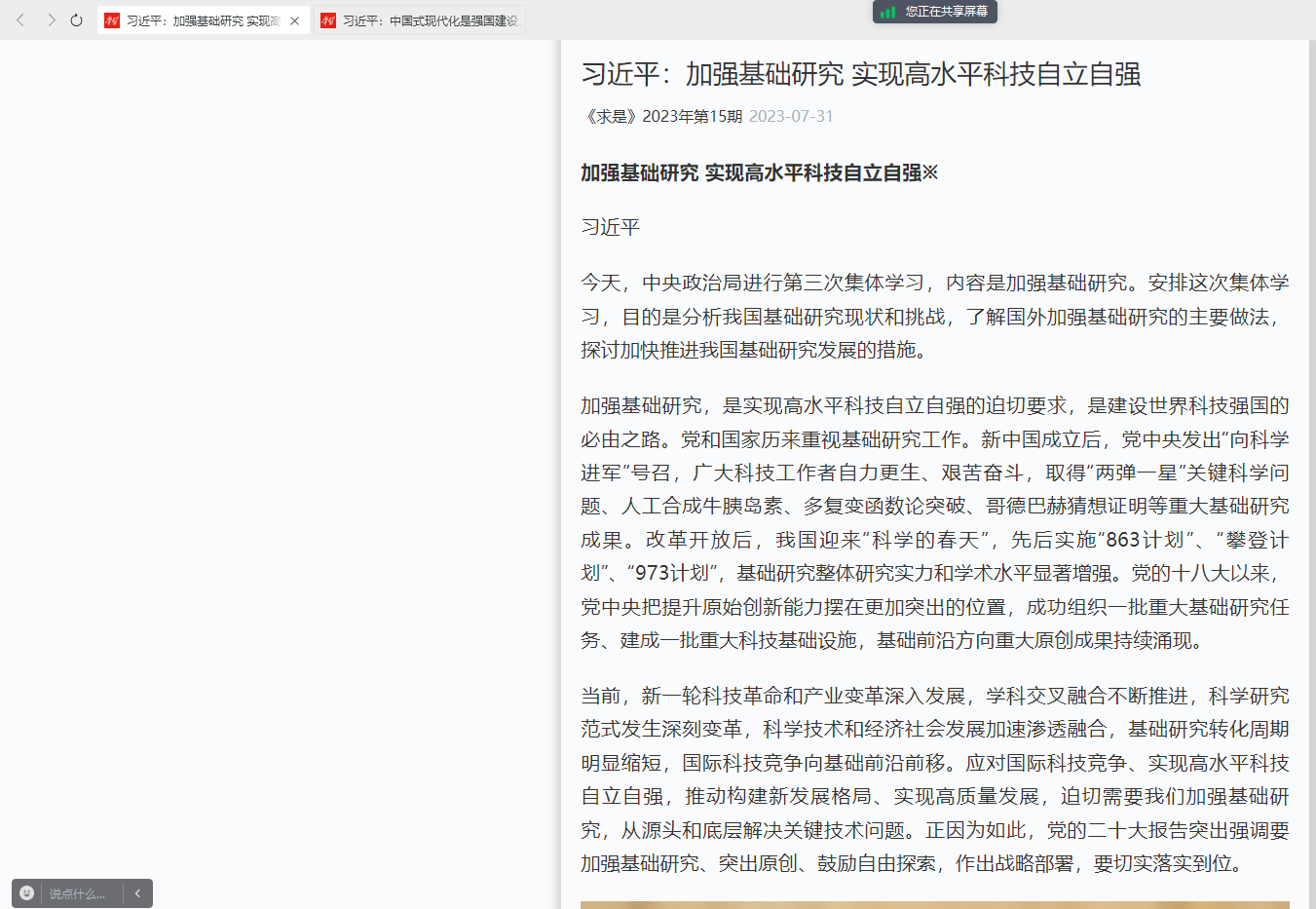
Task: Click the red favicon on the first tab
Action: [x=112, y=20]
